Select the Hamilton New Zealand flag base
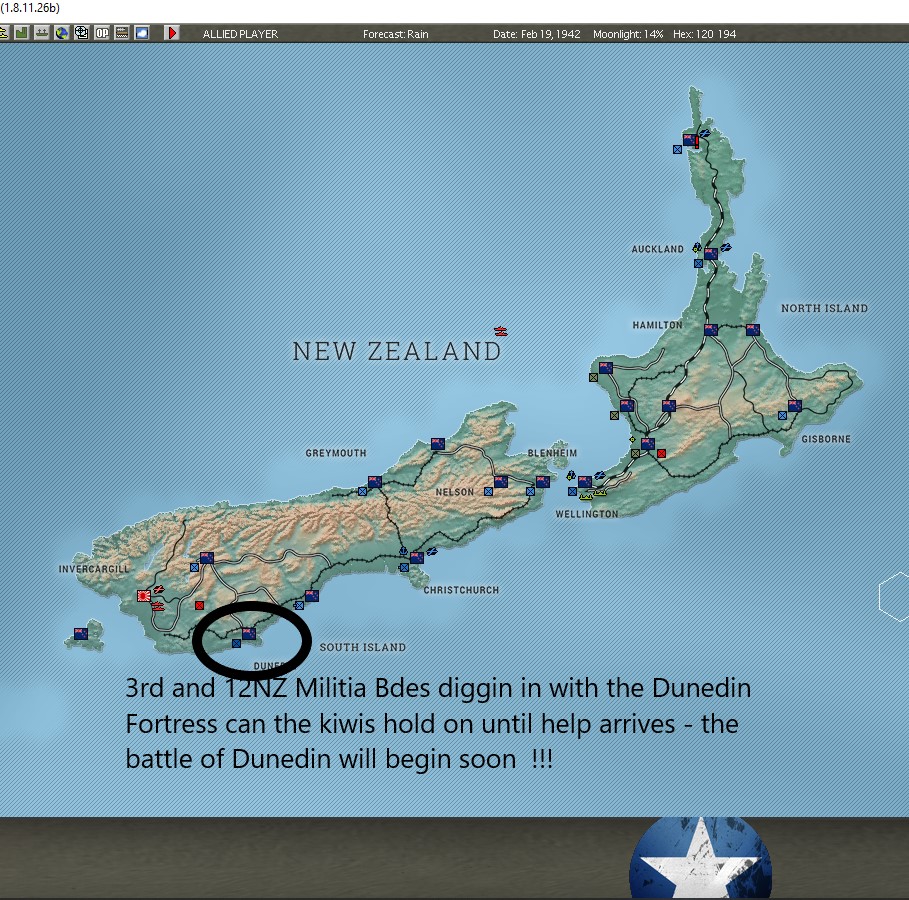 pos(711,330)
